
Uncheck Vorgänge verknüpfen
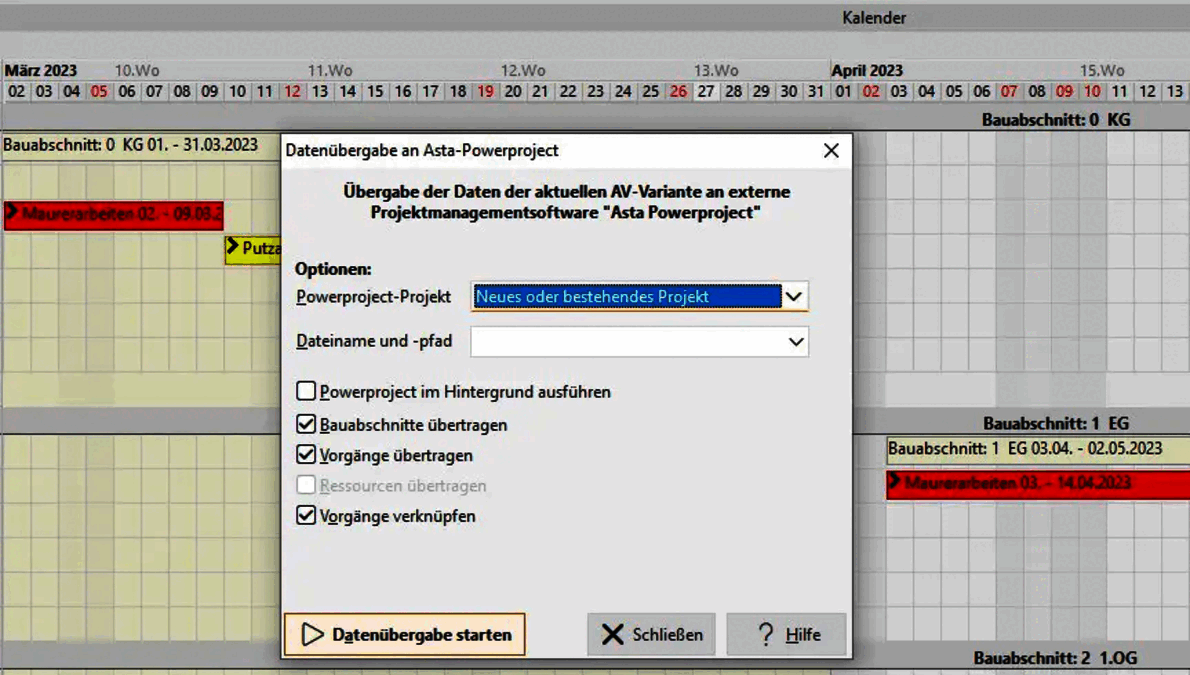[306, 515]
